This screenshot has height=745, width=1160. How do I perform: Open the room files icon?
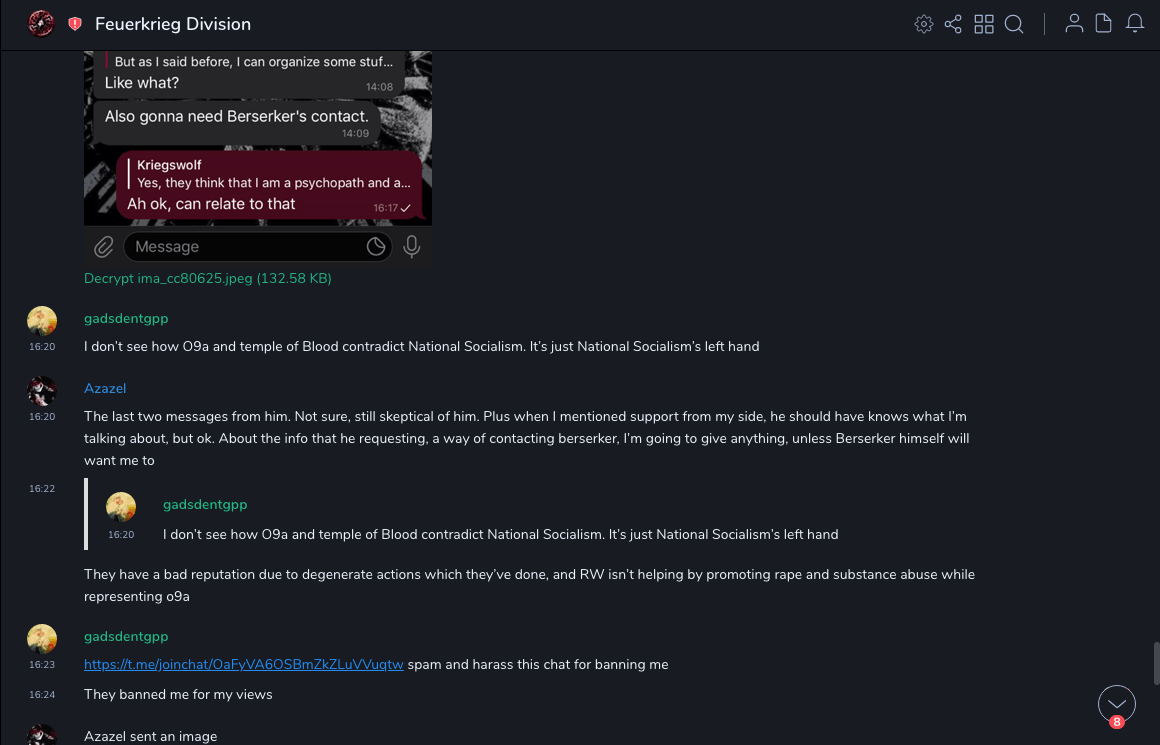pos(1104,24)
